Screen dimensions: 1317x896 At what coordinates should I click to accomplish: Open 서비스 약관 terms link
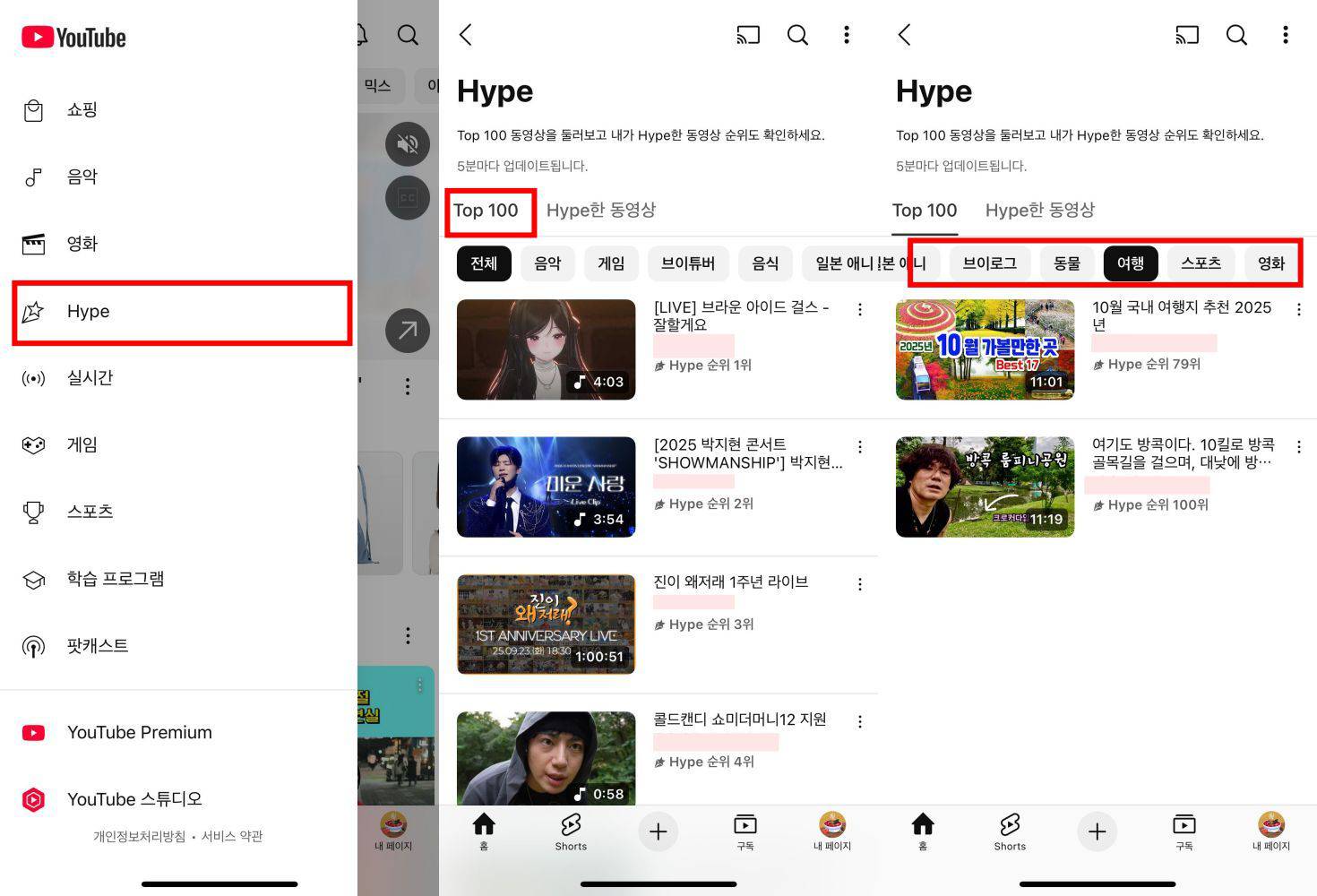[232, 837]
